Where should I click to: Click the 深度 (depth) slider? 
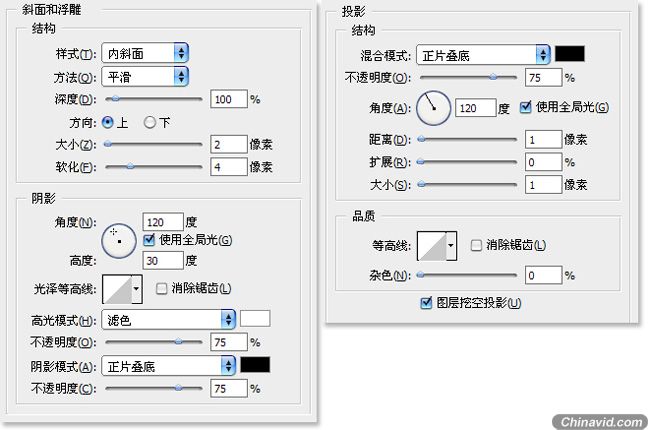[x=155, y=100]
